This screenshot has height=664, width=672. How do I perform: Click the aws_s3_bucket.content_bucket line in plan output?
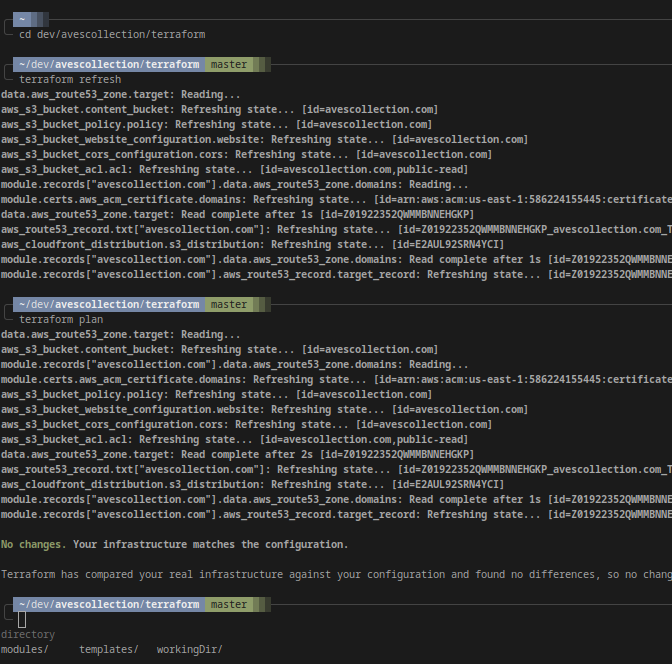coord(219,349)
